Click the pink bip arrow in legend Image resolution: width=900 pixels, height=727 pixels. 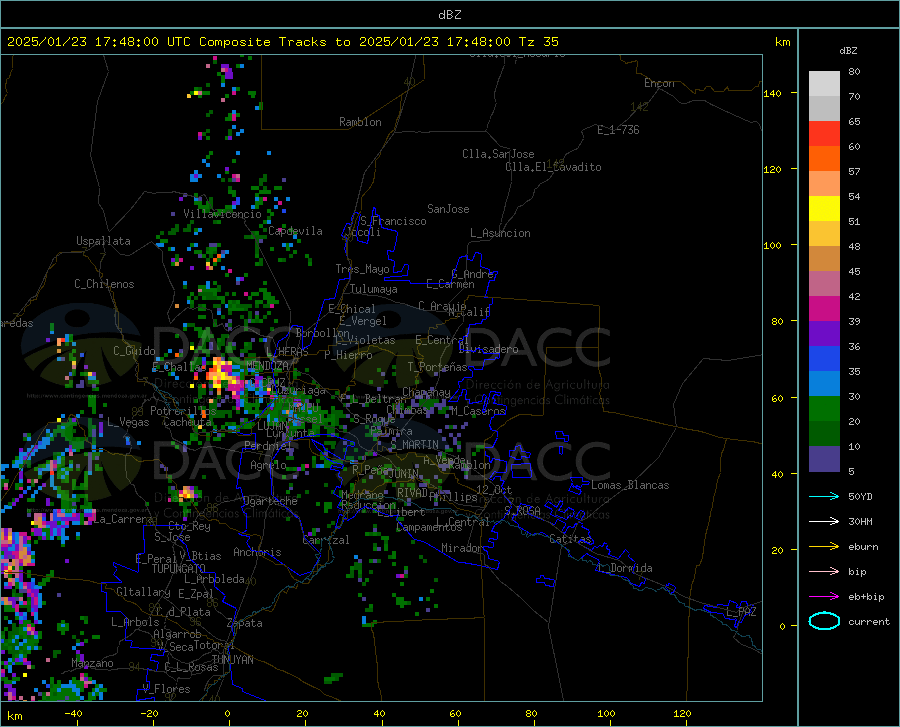click(x=824, y=572)
